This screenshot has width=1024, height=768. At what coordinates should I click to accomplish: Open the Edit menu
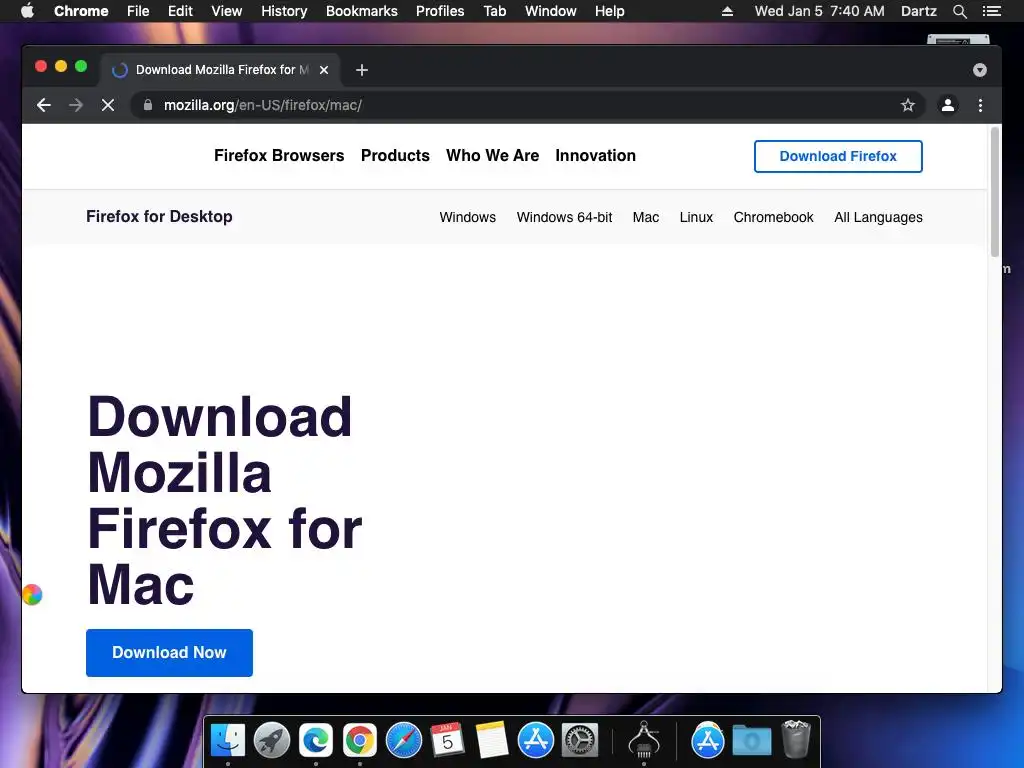tap(180, 11)
